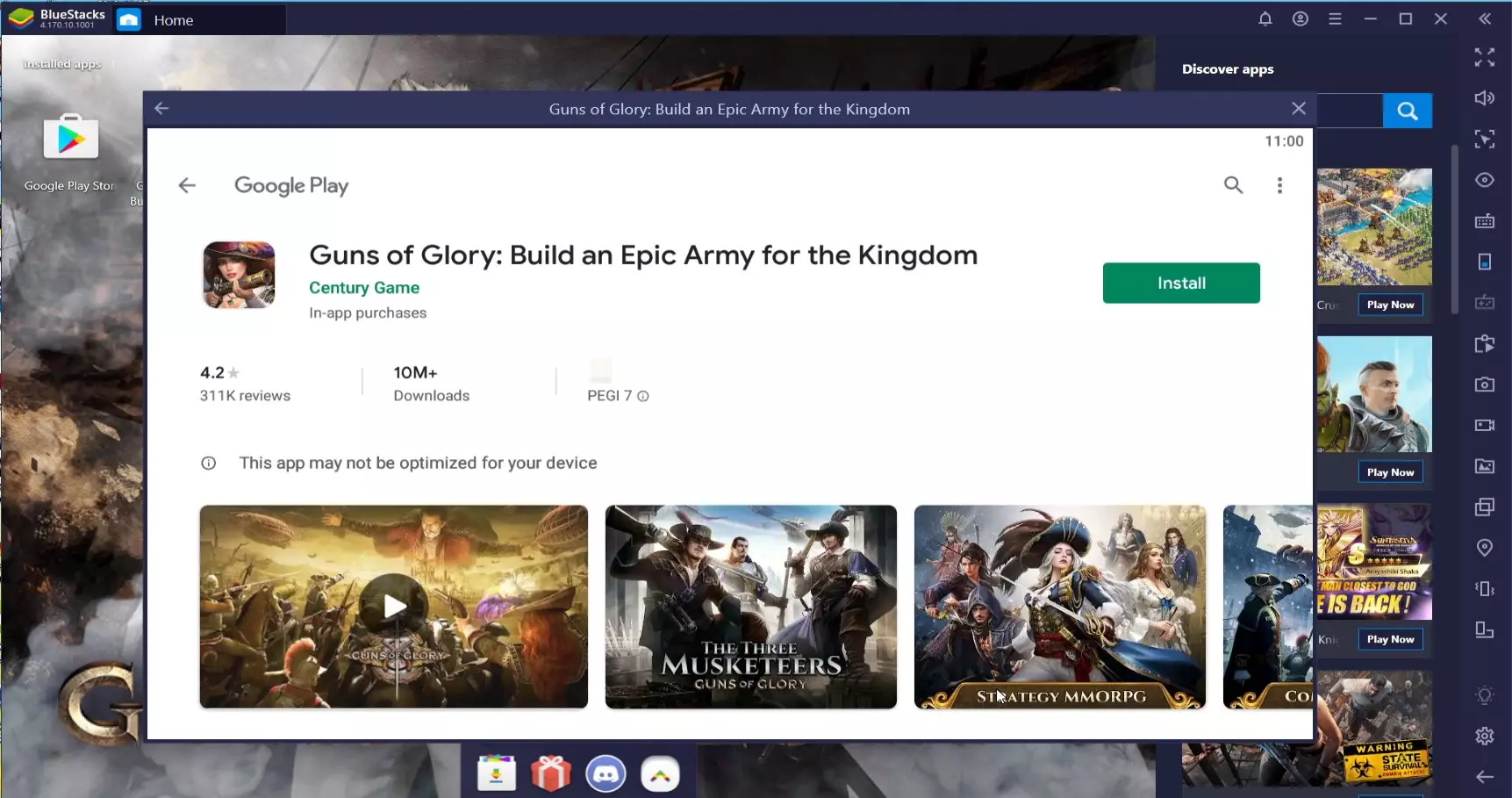Take a screenshot with camera icon

(x=1484, y=385)
